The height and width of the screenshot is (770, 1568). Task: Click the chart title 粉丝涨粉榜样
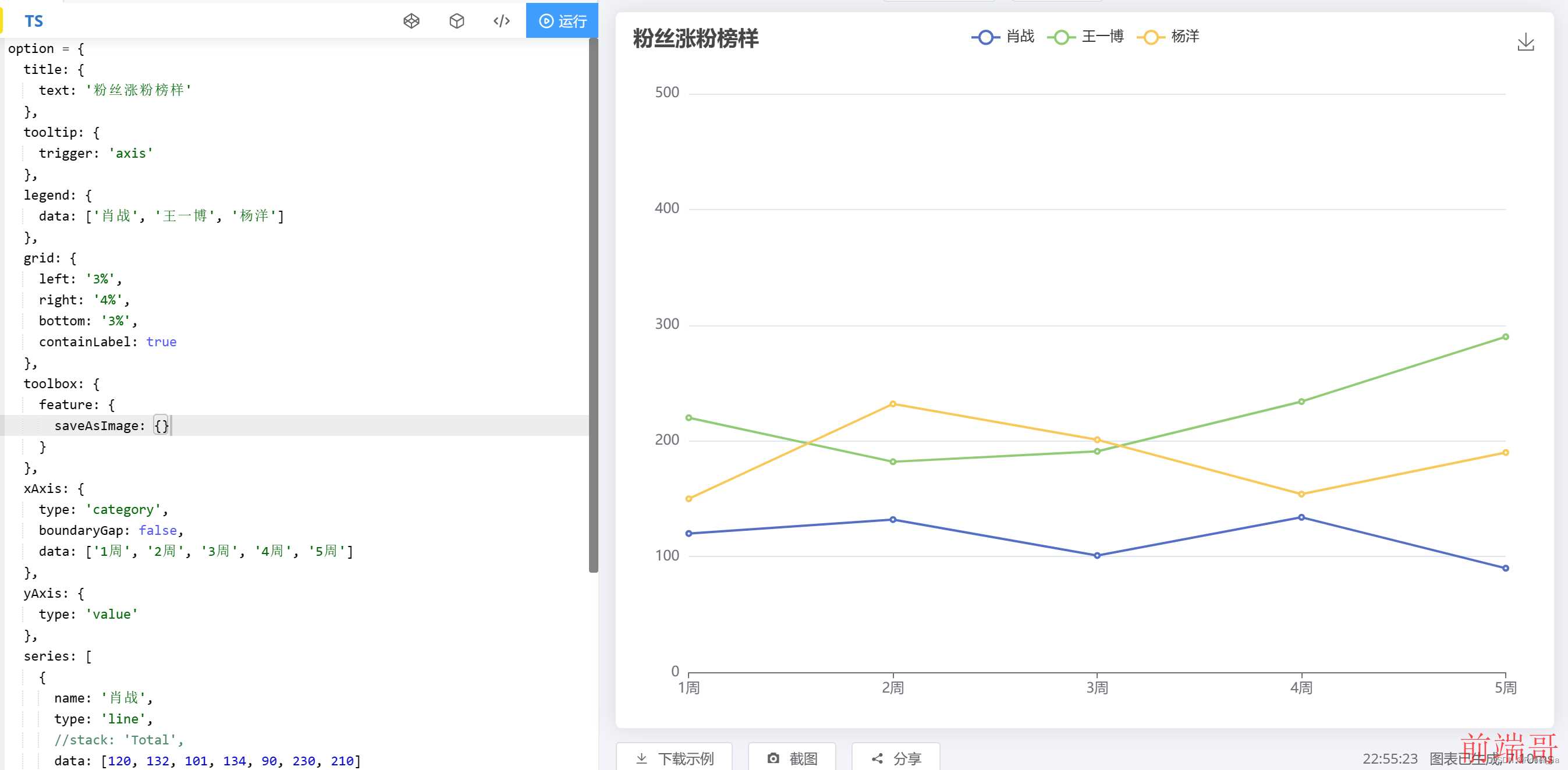coord(696,38)
